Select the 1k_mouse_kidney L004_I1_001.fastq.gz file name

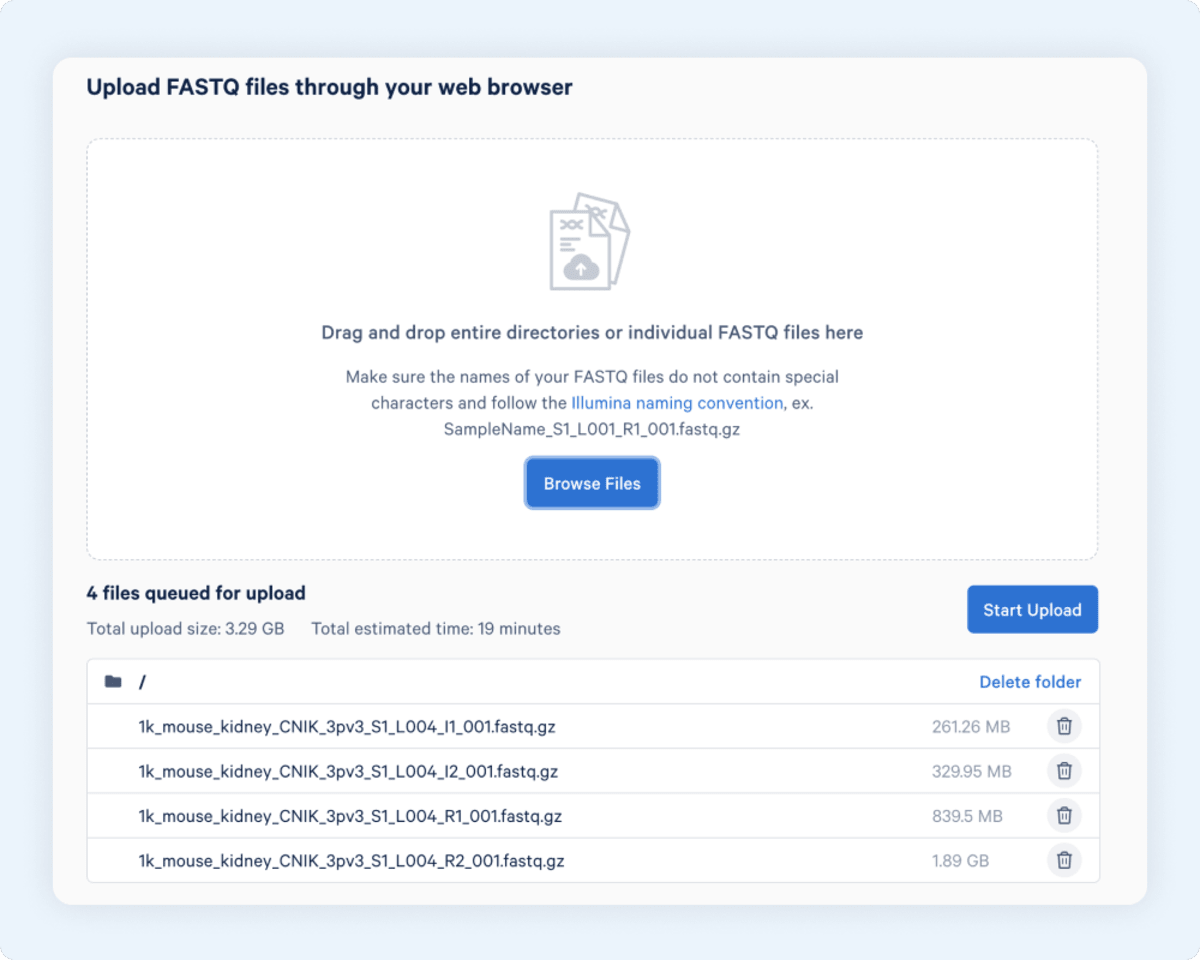(x=346, y=727)
